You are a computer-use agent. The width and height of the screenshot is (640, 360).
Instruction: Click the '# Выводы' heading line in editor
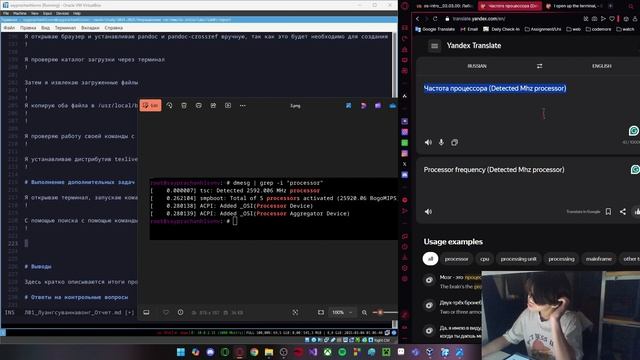point(38,267)
